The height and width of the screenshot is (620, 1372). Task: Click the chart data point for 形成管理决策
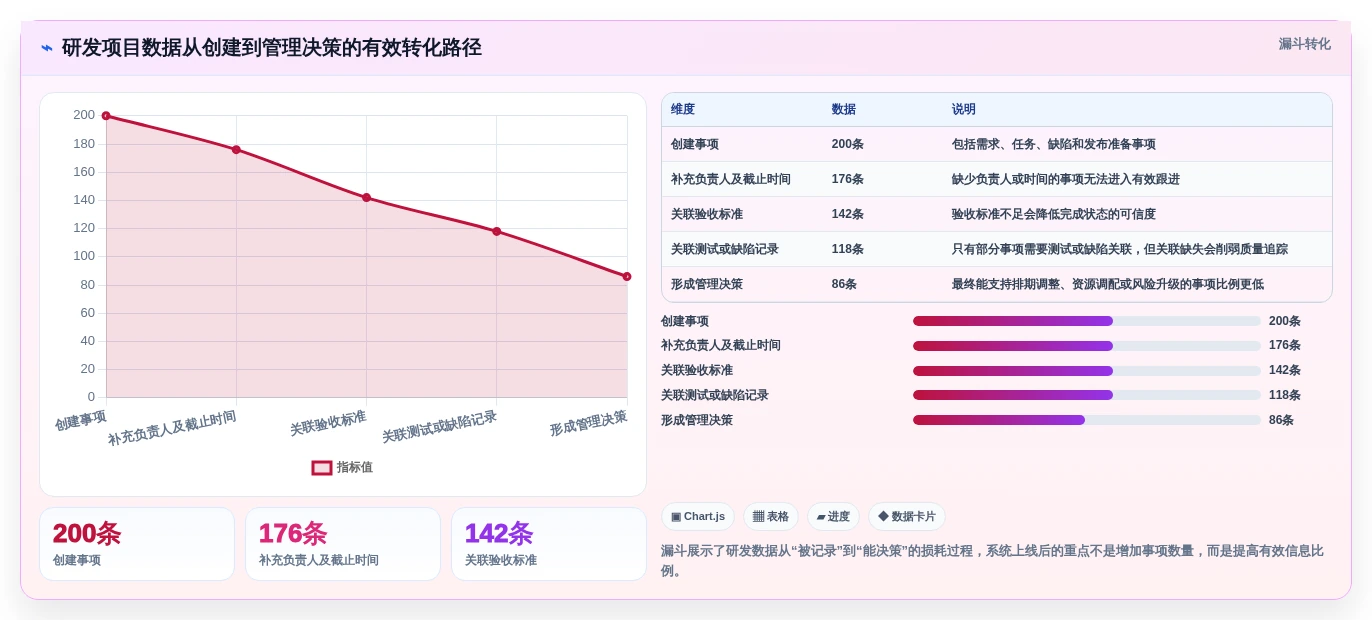627,277
